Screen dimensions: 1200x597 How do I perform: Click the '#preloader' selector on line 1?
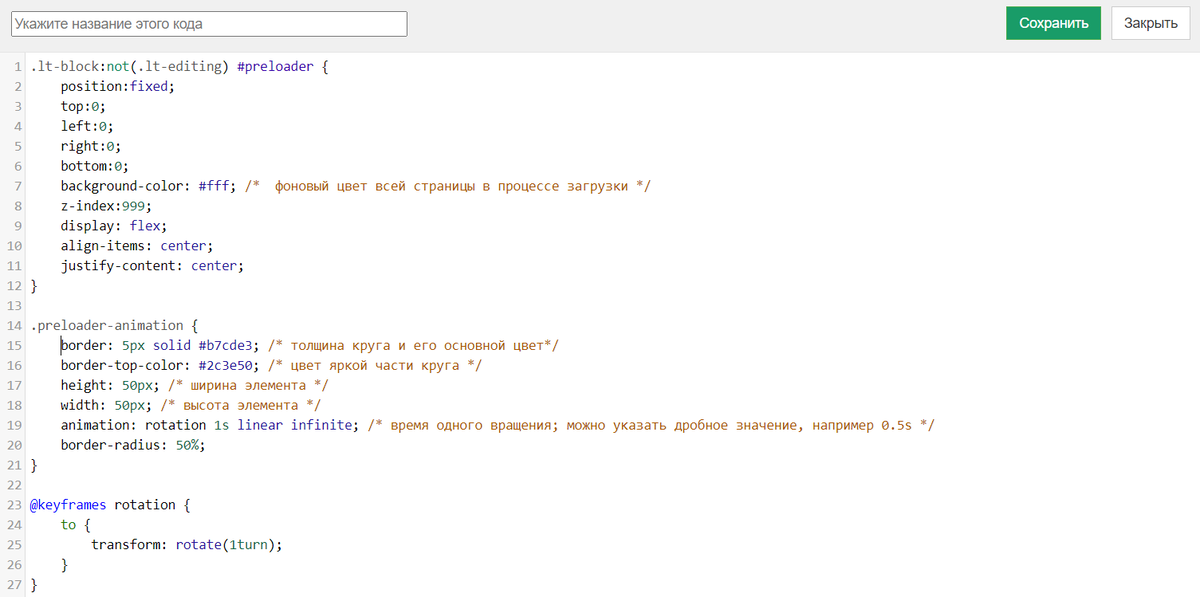[x=275, y=66]
